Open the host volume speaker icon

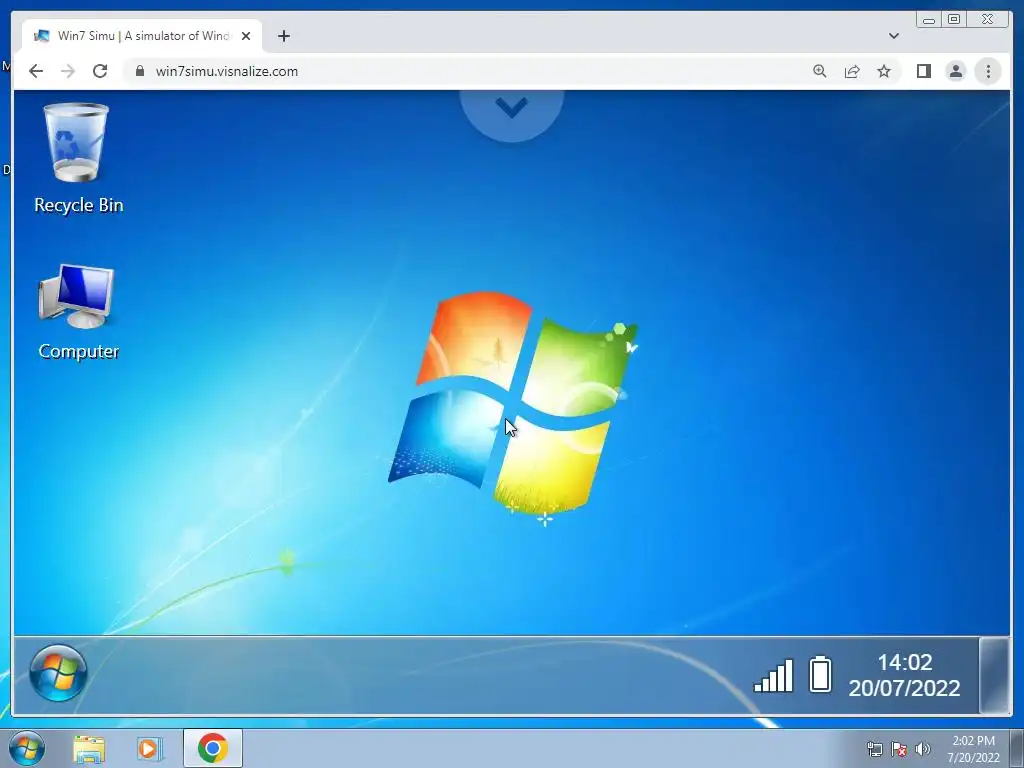click(x=923, y=749)
